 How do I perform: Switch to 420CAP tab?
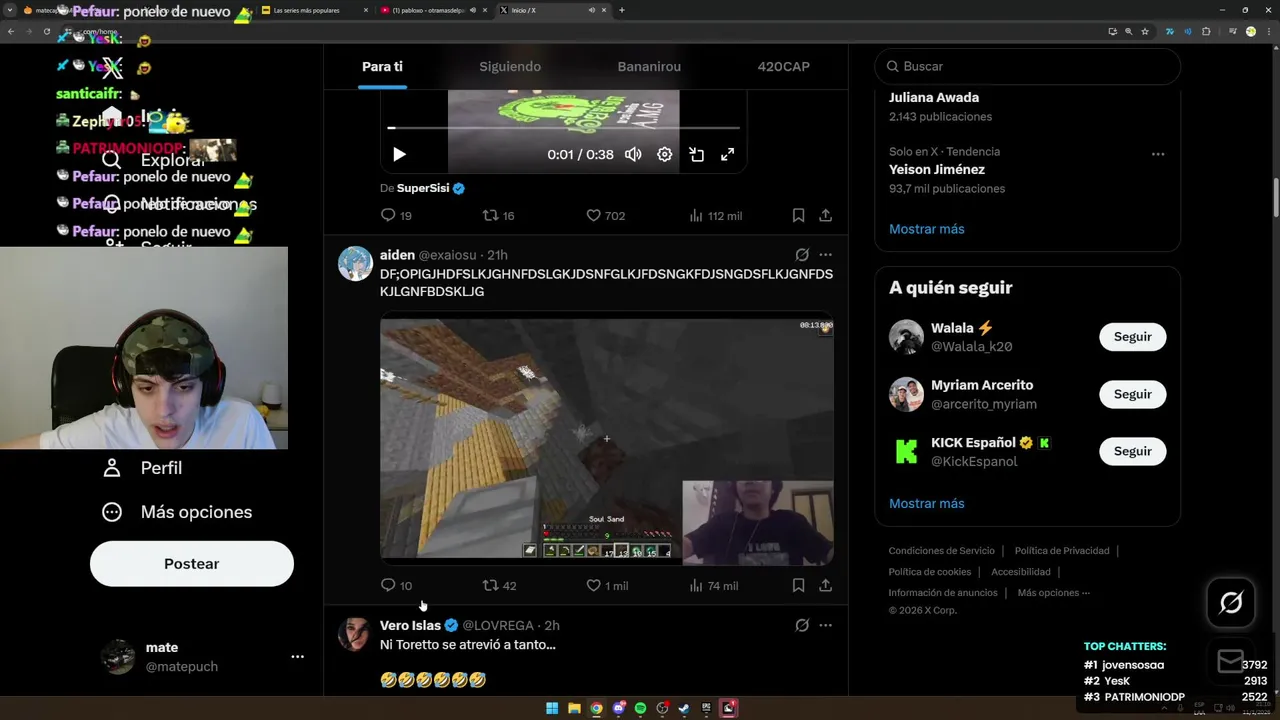[x=783, y=66]
